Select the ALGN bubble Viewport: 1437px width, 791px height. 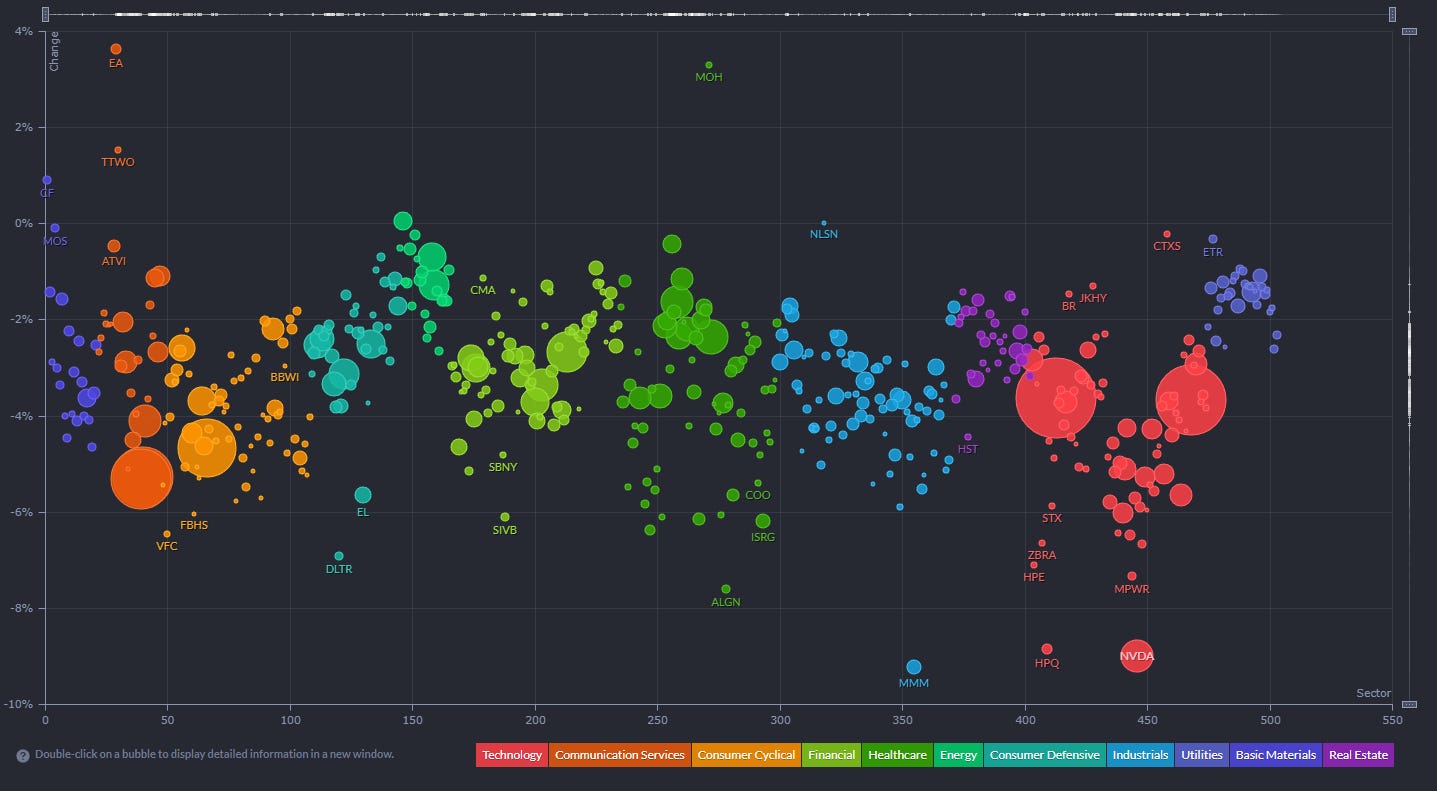[x=726, y=589]
